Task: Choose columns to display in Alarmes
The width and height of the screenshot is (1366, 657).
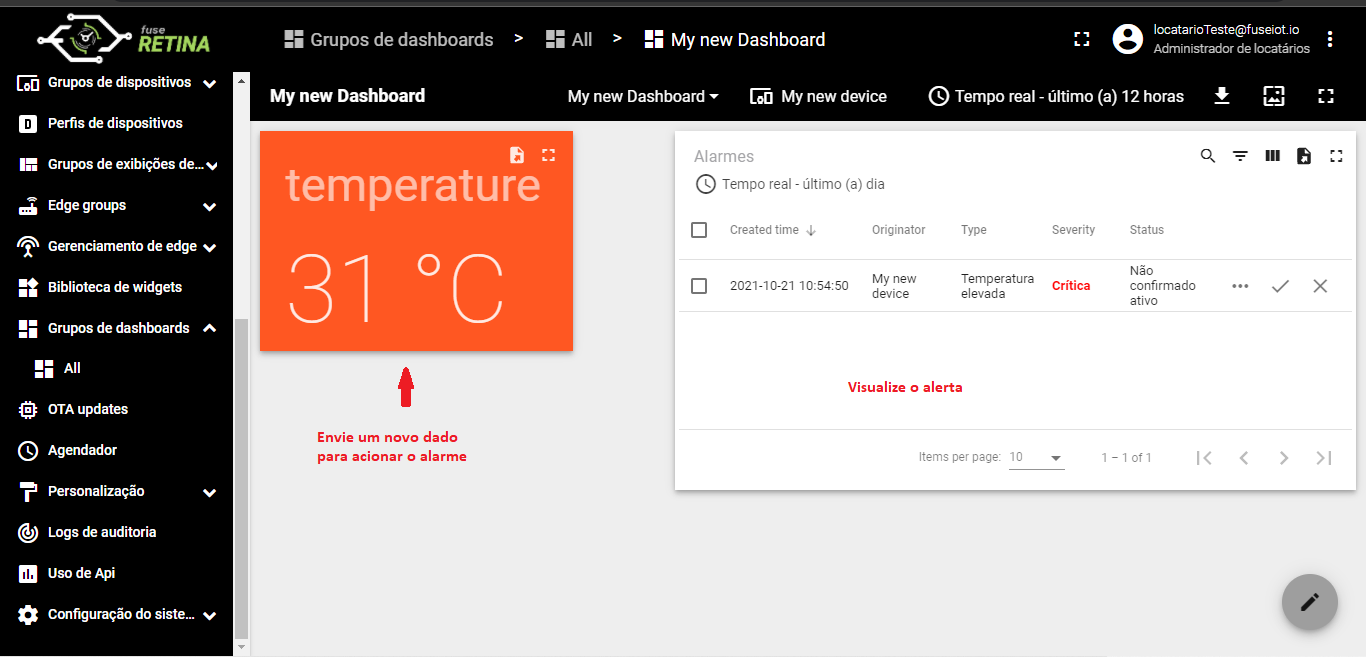Action: click(x=1272, y=156)
